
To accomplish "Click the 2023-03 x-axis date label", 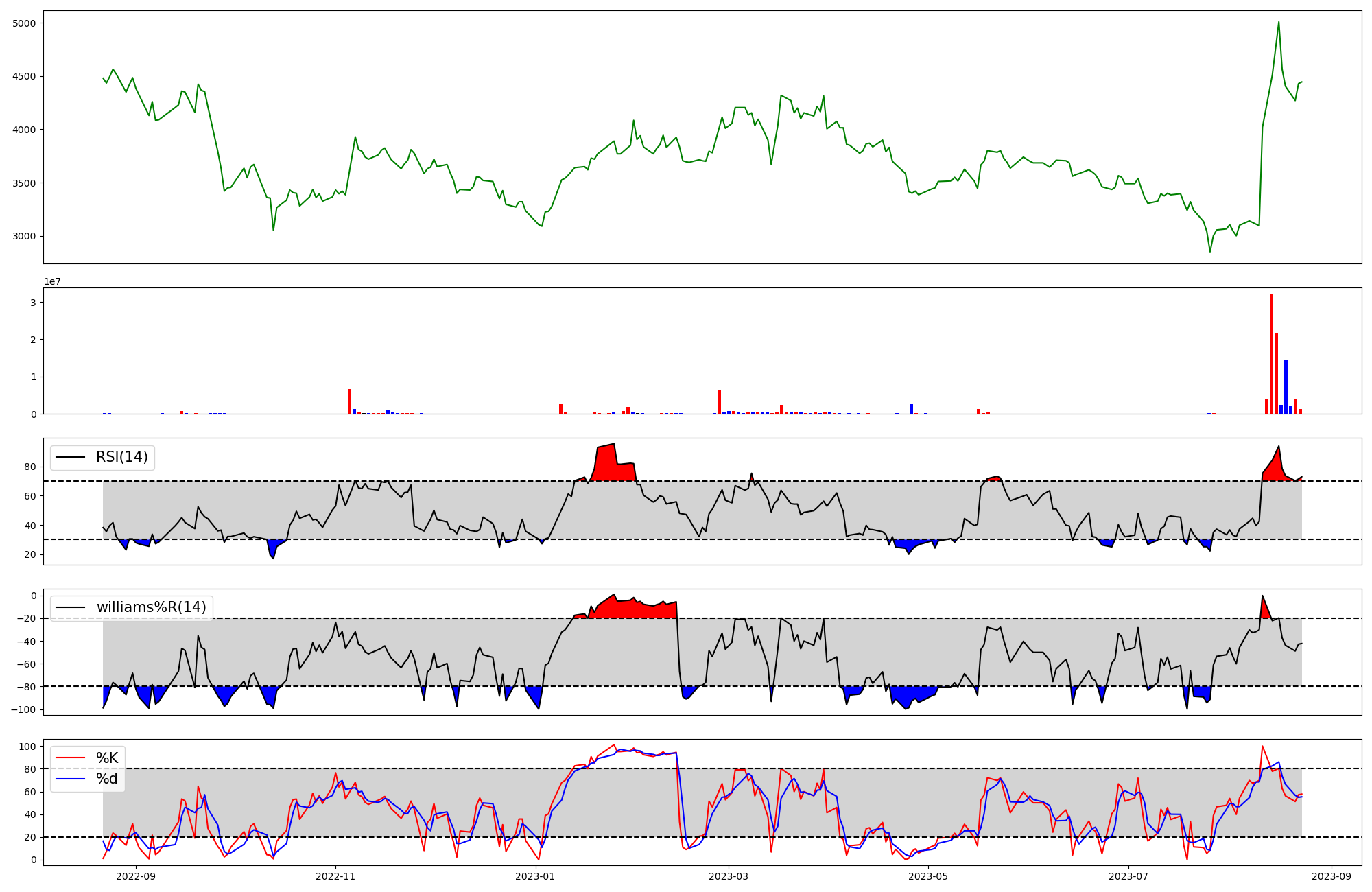I will click(729, 876).
